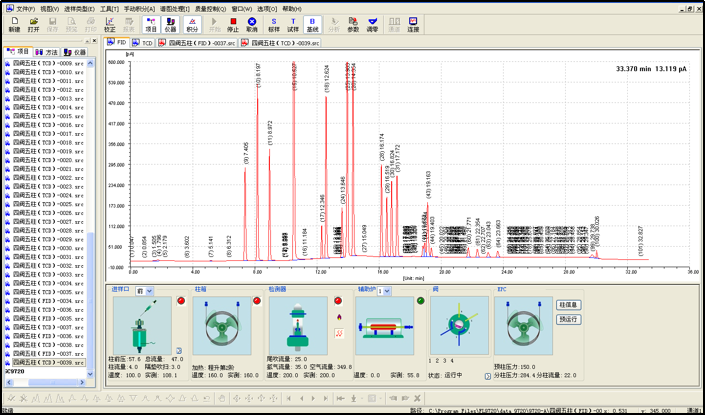Close the left side panel
The height and width of the screenshot is (415, 705).
tap(94, 40)
